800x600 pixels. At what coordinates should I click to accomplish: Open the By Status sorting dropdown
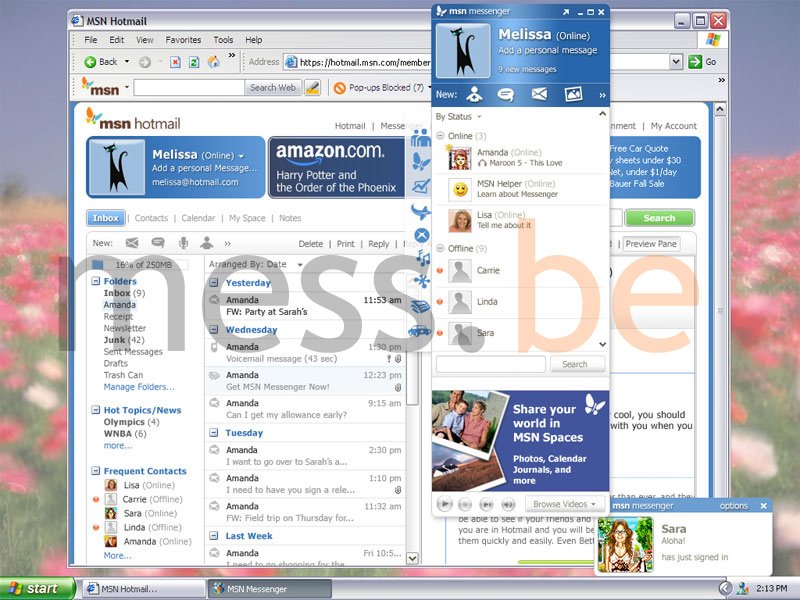(x=459, y=117)
